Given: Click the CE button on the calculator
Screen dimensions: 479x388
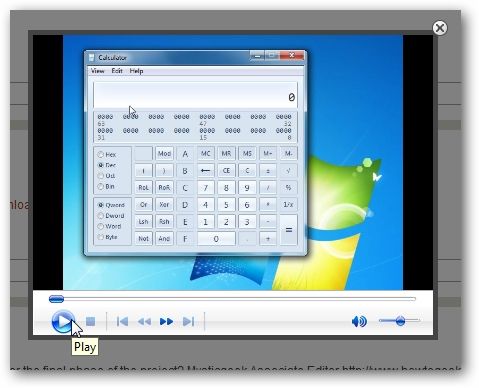Looking at the screenshot, I should pos(226,171).
